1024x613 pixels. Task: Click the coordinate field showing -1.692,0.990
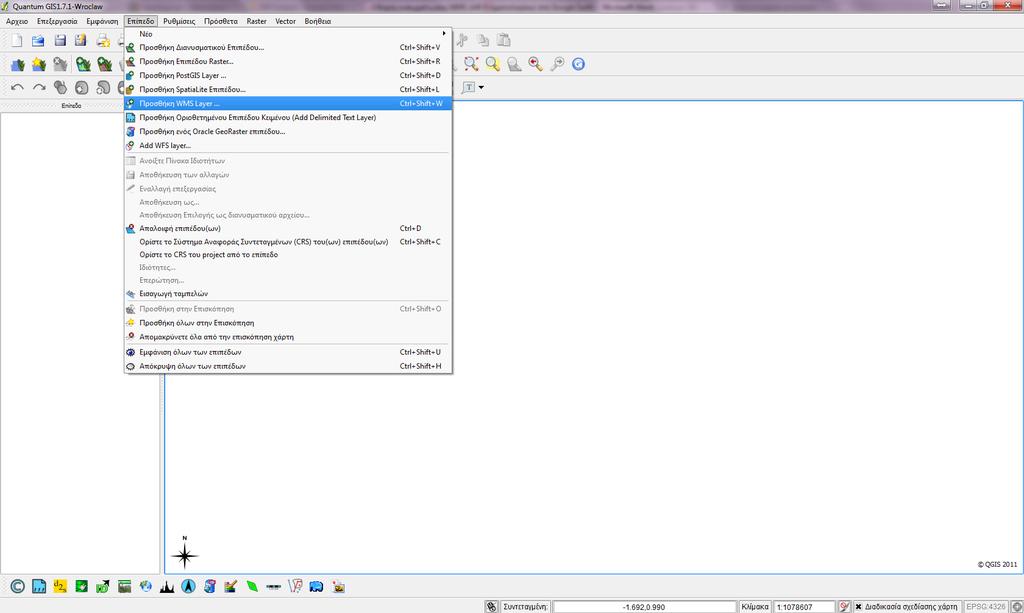[645, 607]
